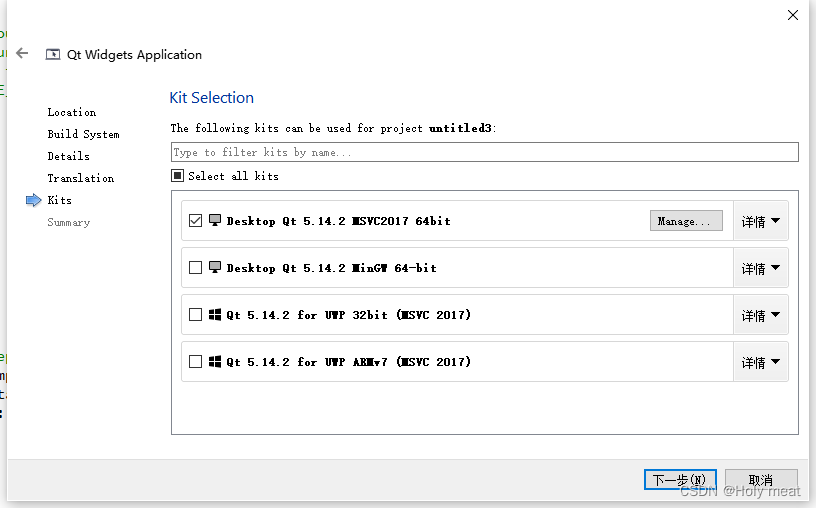The width and height of the screenshot is (816, 508).
Task: Proceed with the 下一步(N) button
Action: click(680, 479)
